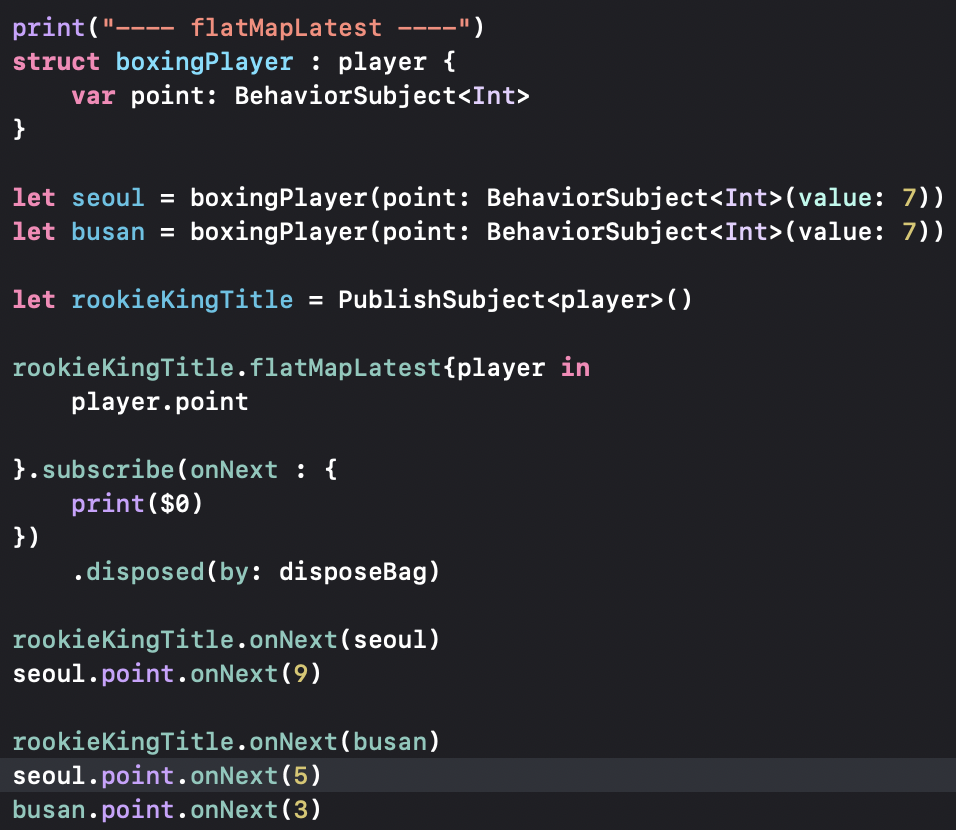Click the "---- flatMapLatest ----" string literal
Image resolution: width=956 pixels, height=830 pixels.
(x=286, y=27)
